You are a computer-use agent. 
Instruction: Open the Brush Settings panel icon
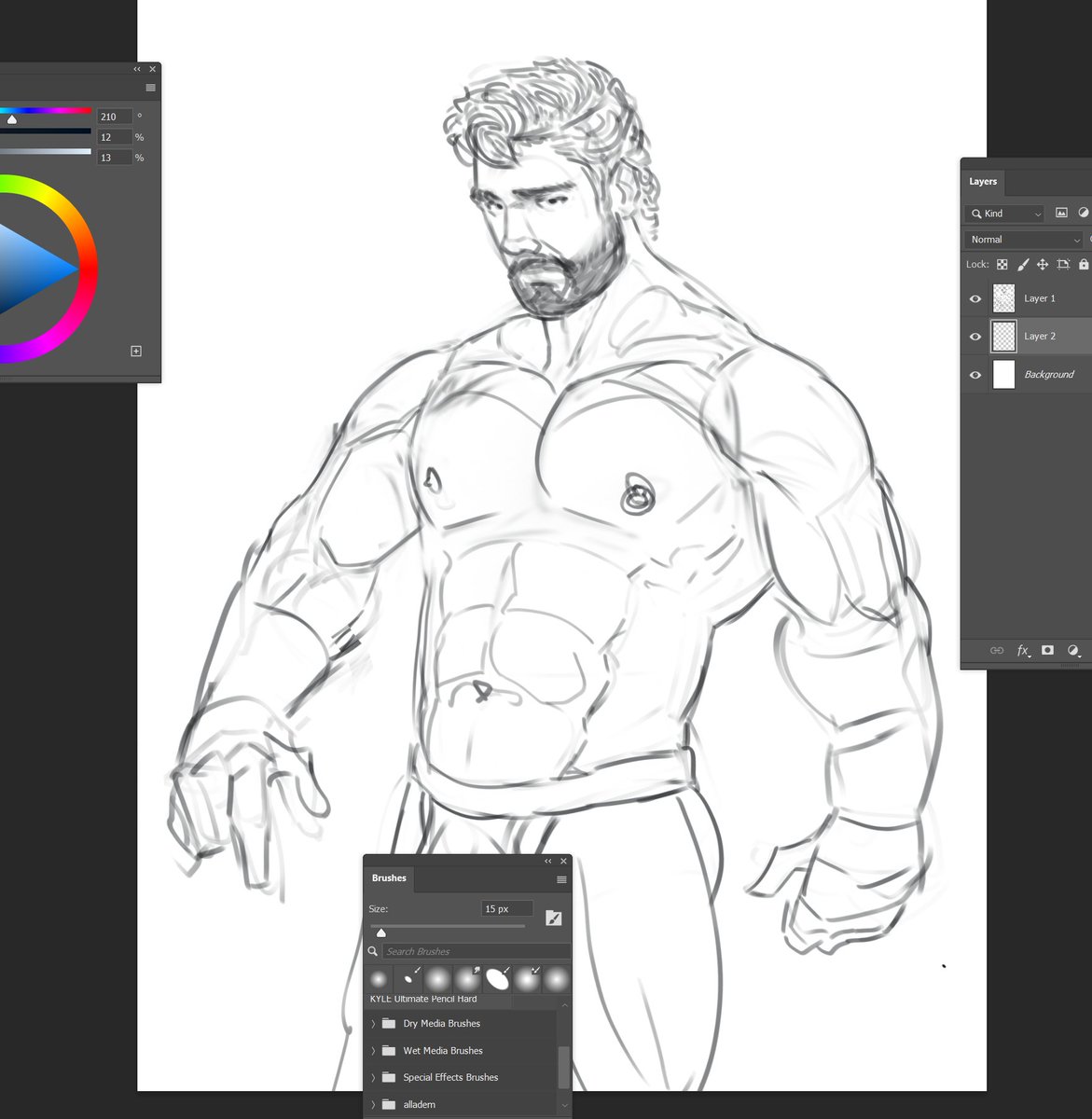pyautogui.click(x=554, y=919)
